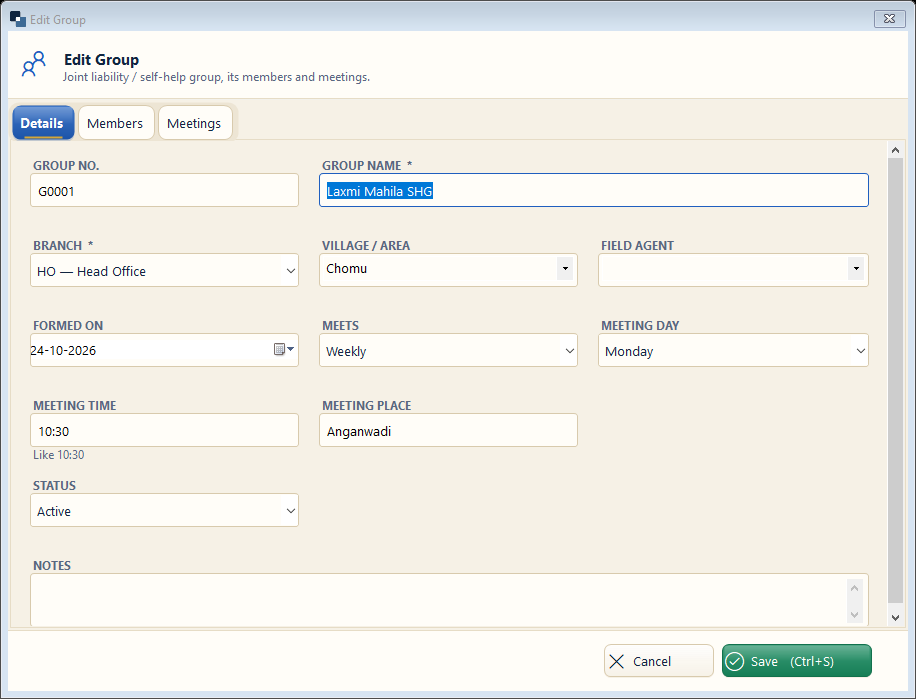916x699 pixels.
Task: Switch to the Members tab
Action: pos(115,123)
